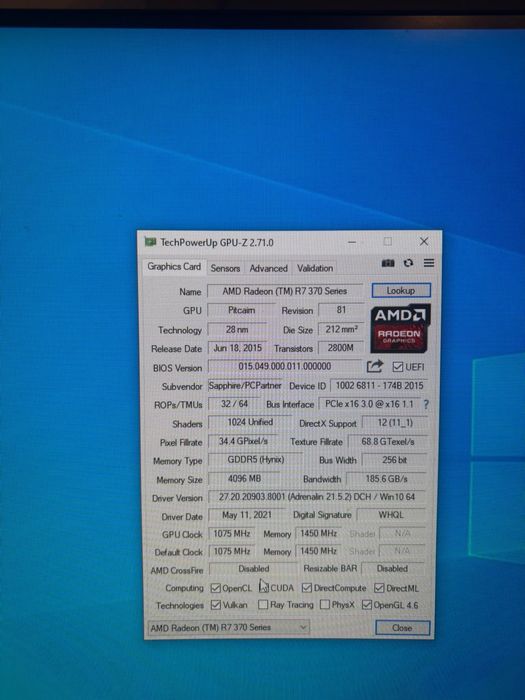Click the Memory Size value 4096 MB

[x=244, y=479]
